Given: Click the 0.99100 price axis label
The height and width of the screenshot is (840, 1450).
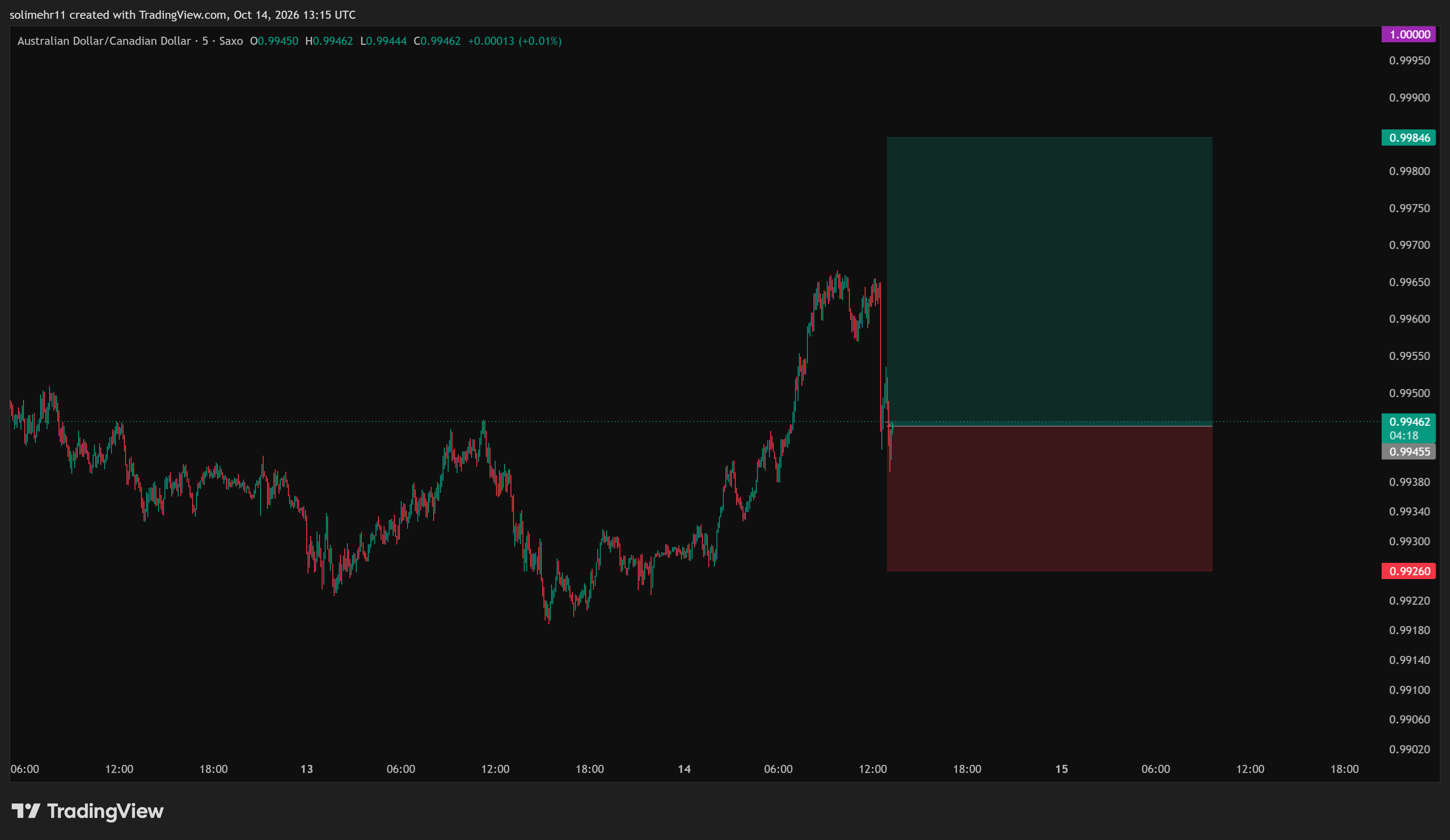Looking at the screenshot, I should tap(1409, 690).
